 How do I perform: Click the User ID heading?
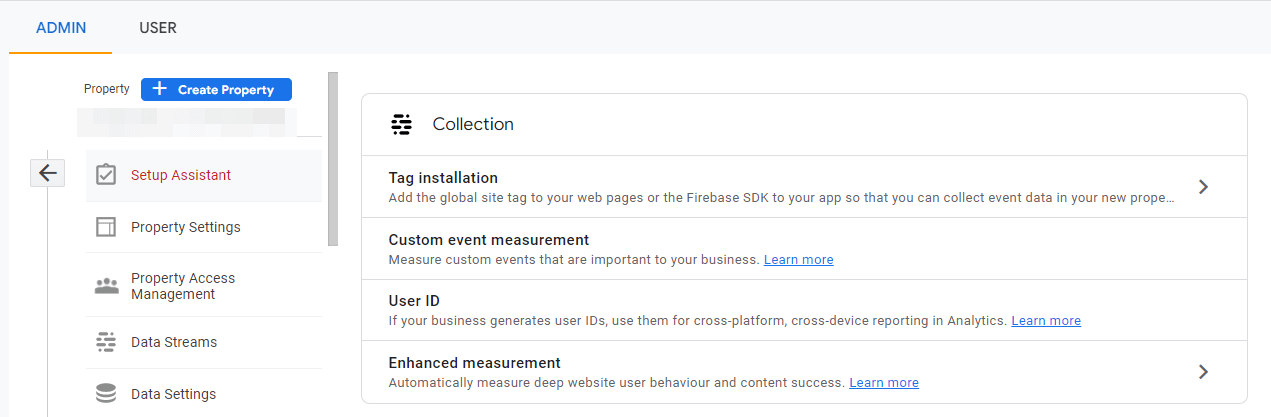(x=414, y=301)
